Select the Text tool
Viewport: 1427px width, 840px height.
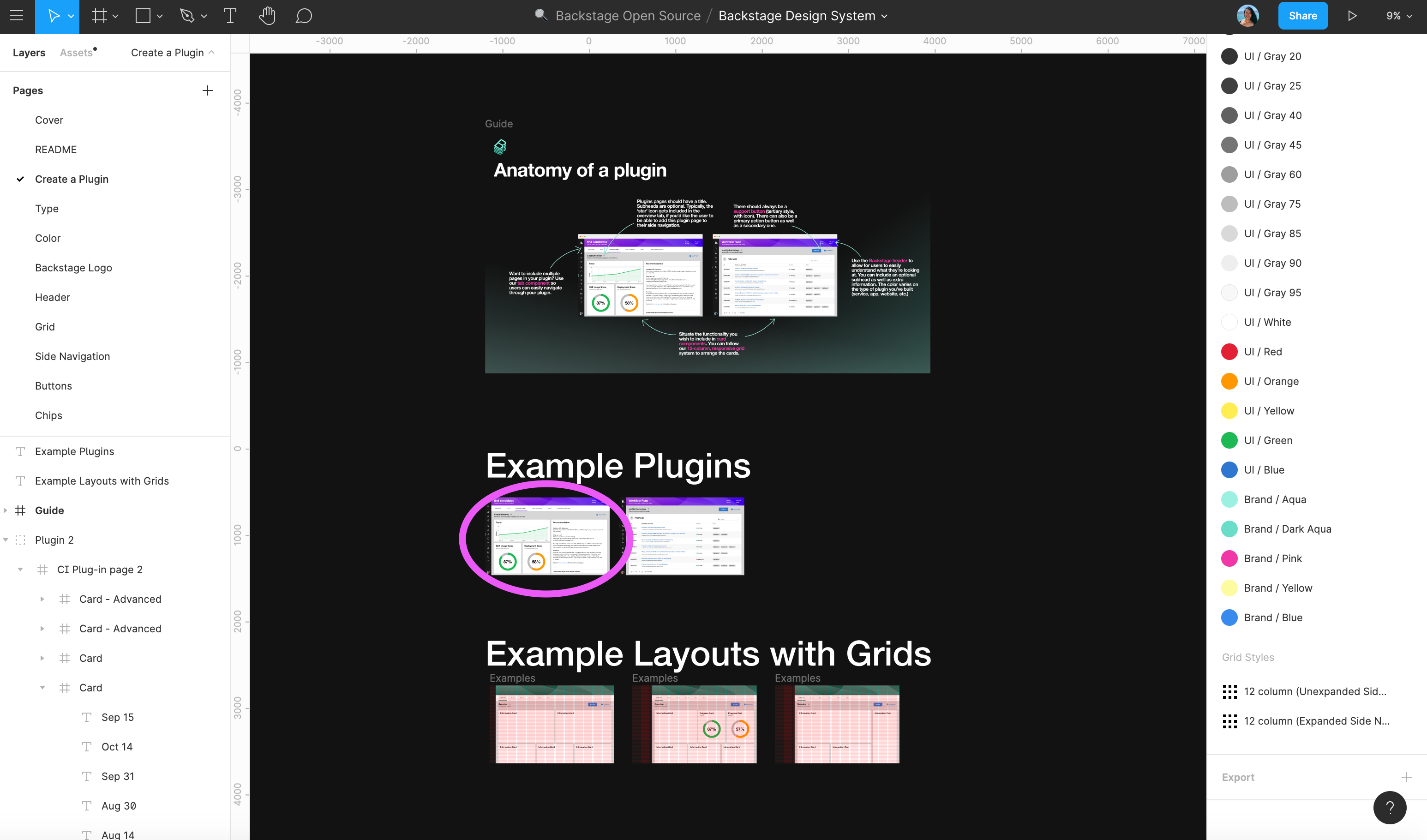pyautogui.click(x=230, y=16)
